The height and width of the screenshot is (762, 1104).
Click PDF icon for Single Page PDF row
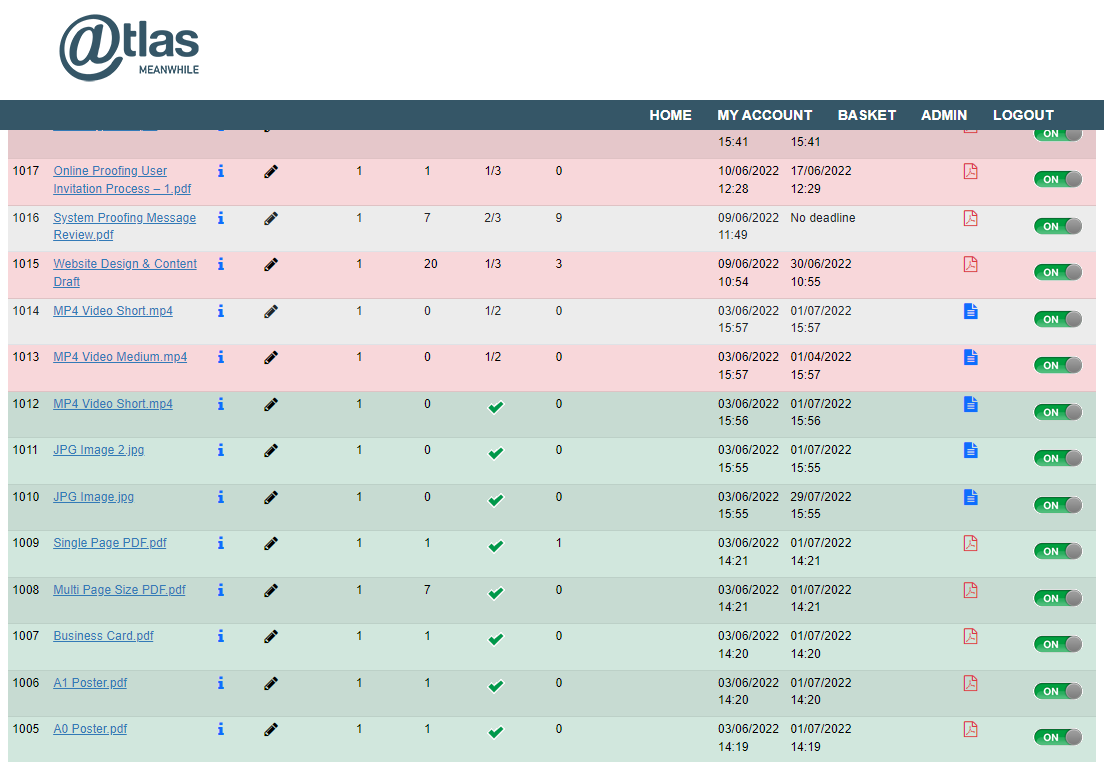point(970,543)
